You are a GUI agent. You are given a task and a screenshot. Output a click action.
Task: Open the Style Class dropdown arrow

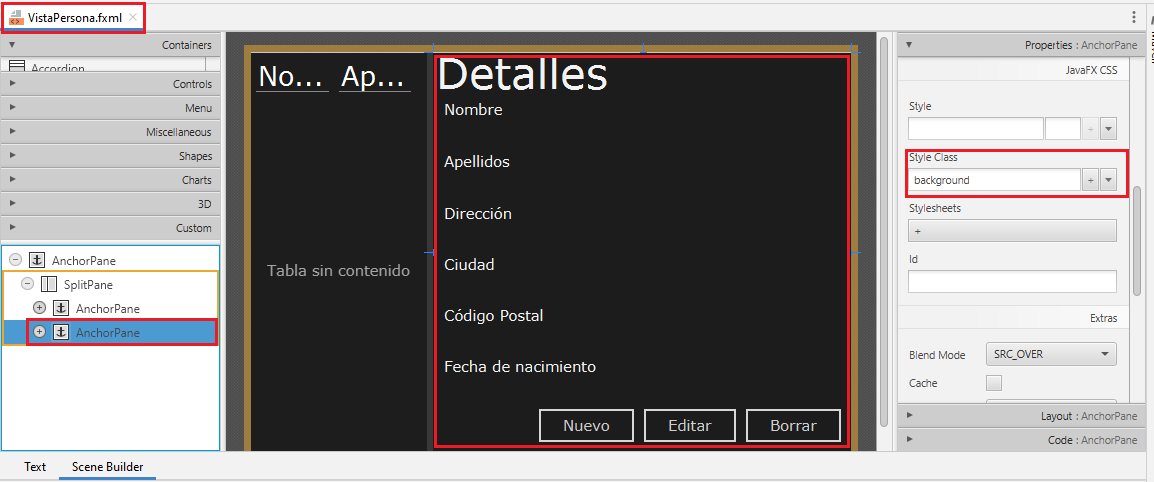tap(1109, 180)
